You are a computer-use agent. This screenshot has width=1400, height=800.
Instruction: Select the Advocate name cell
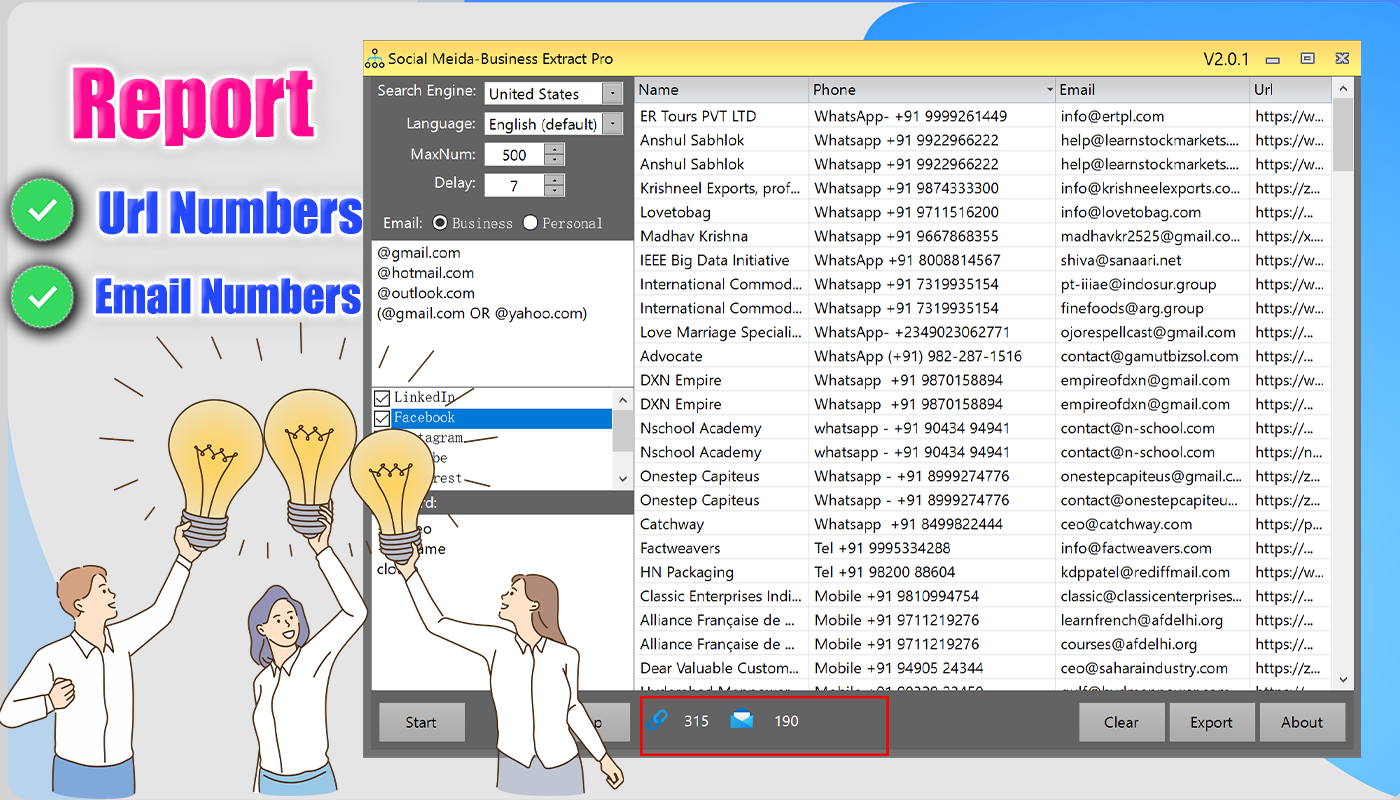(x=722, y=356)
